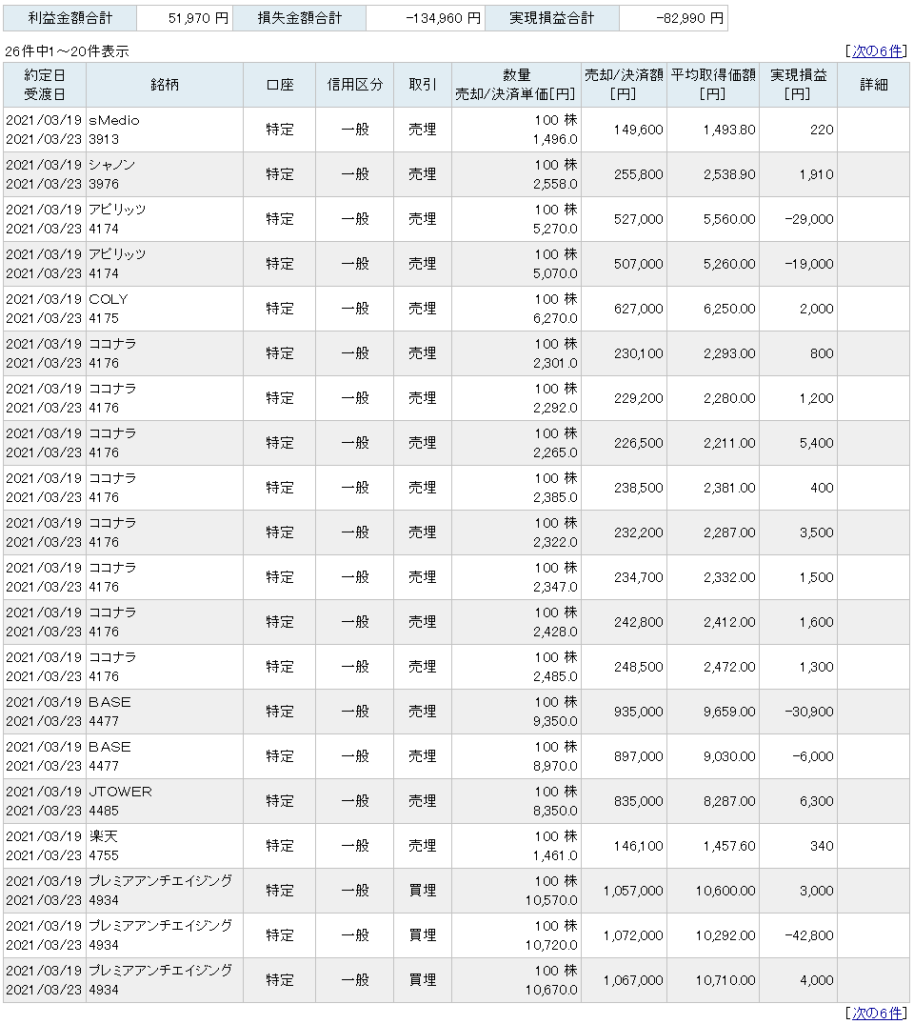Click the stock code 4175
Viewport: 914px width, 1024px height.
click(x=104, y=318)
